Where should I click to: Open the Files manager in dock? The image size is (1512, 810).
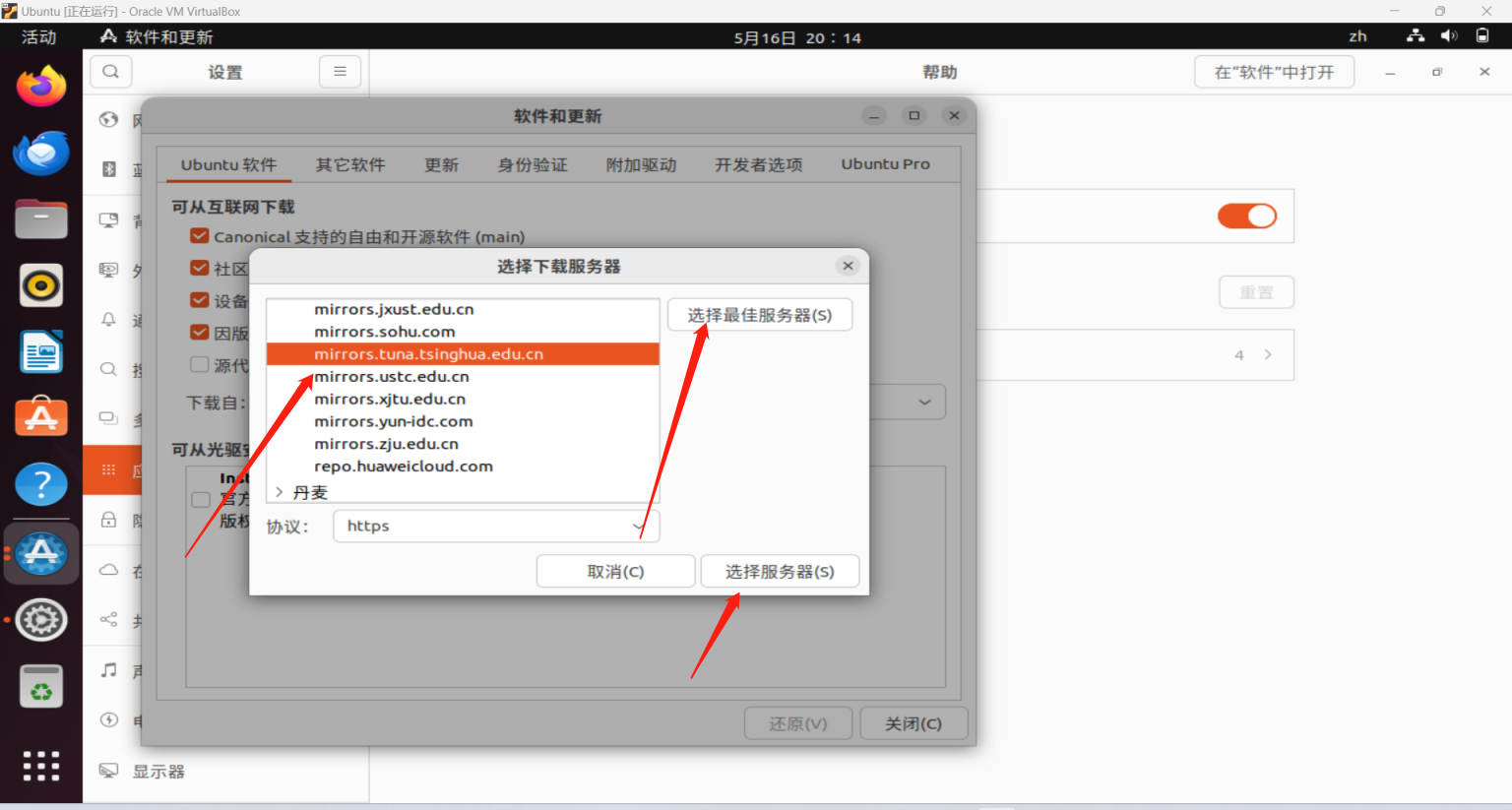tap(41, 218)
